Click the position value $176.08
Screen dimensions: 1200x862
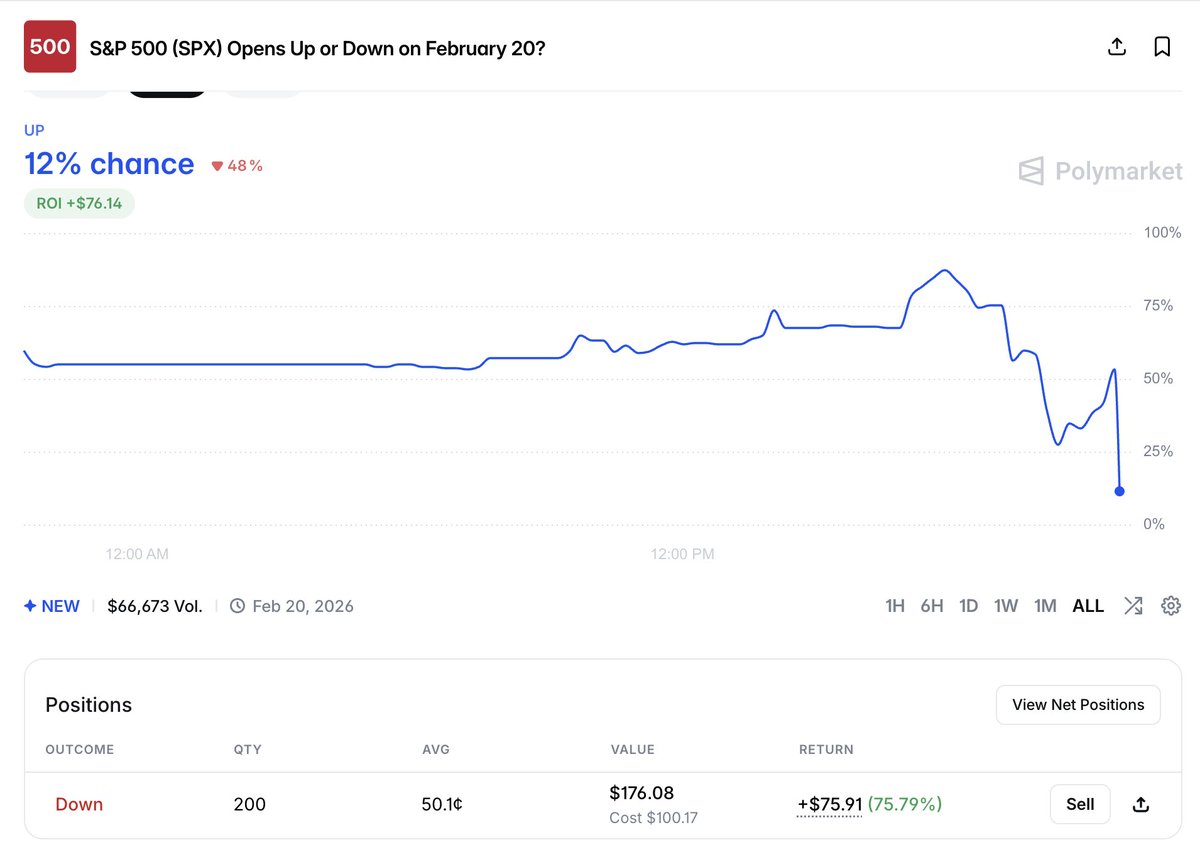(642, 793)
